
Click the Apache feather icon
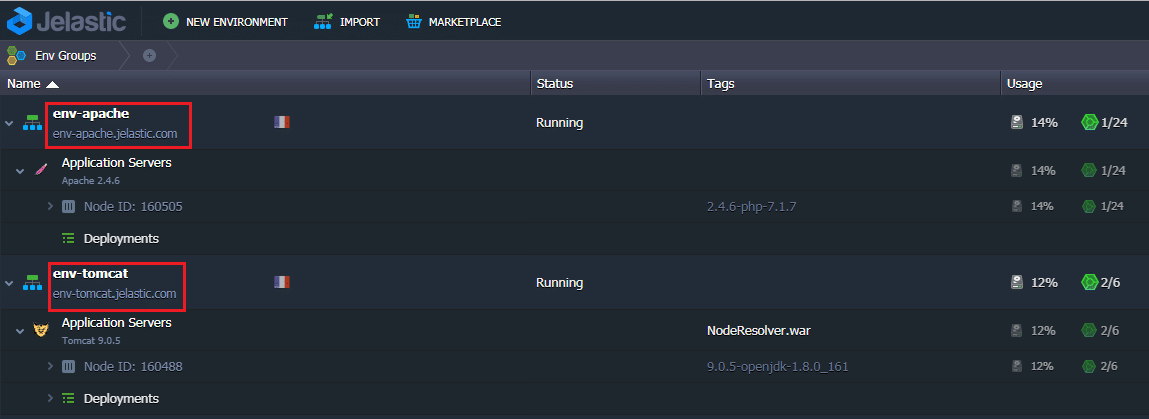tap(42, 170)
